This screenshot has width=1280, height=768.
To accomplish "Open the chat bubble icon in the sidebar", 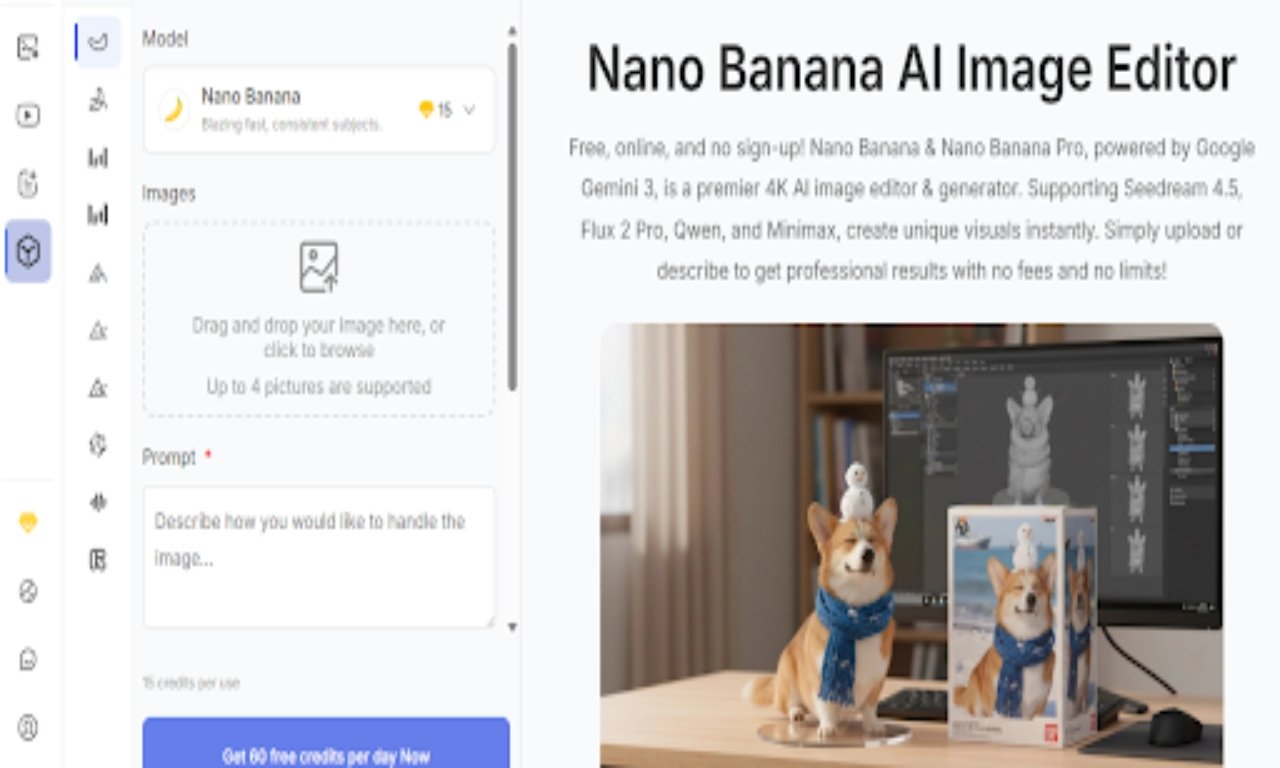I will [28, 659].
